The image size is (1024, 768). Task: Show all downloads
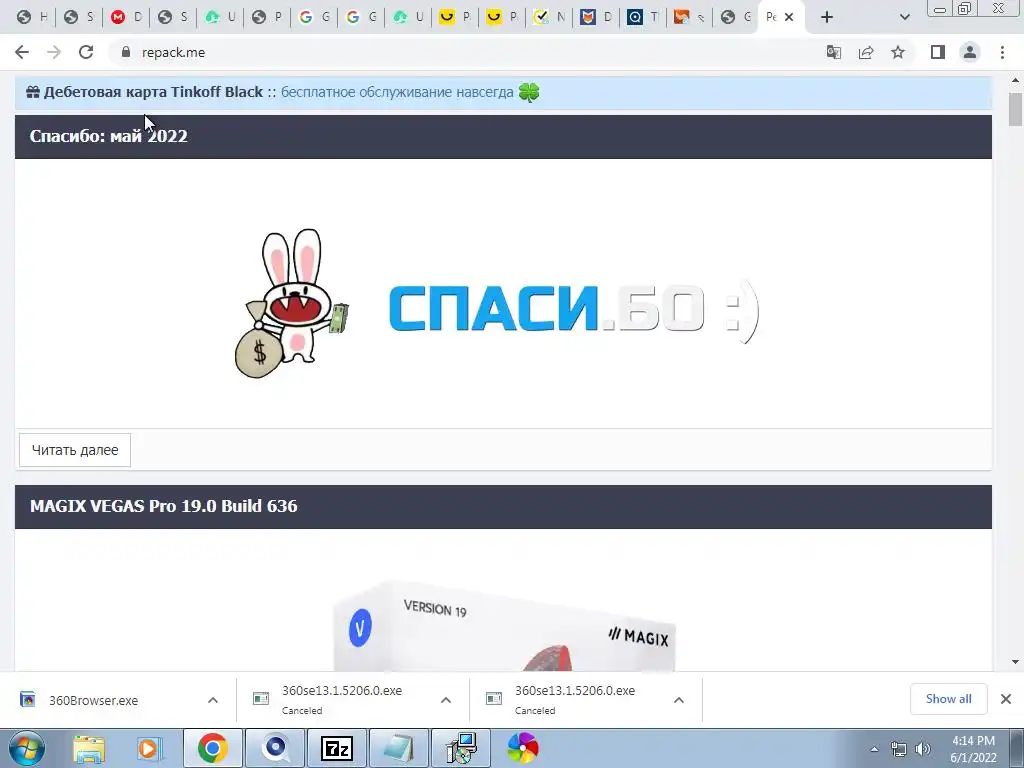(x=948, y=699)
